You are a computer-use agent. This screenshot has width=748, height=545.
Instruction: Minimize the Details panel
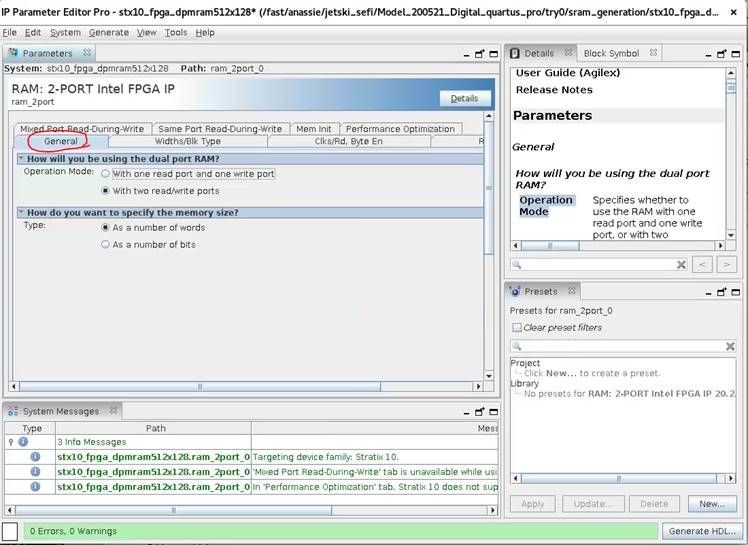[x=708, y=55]
